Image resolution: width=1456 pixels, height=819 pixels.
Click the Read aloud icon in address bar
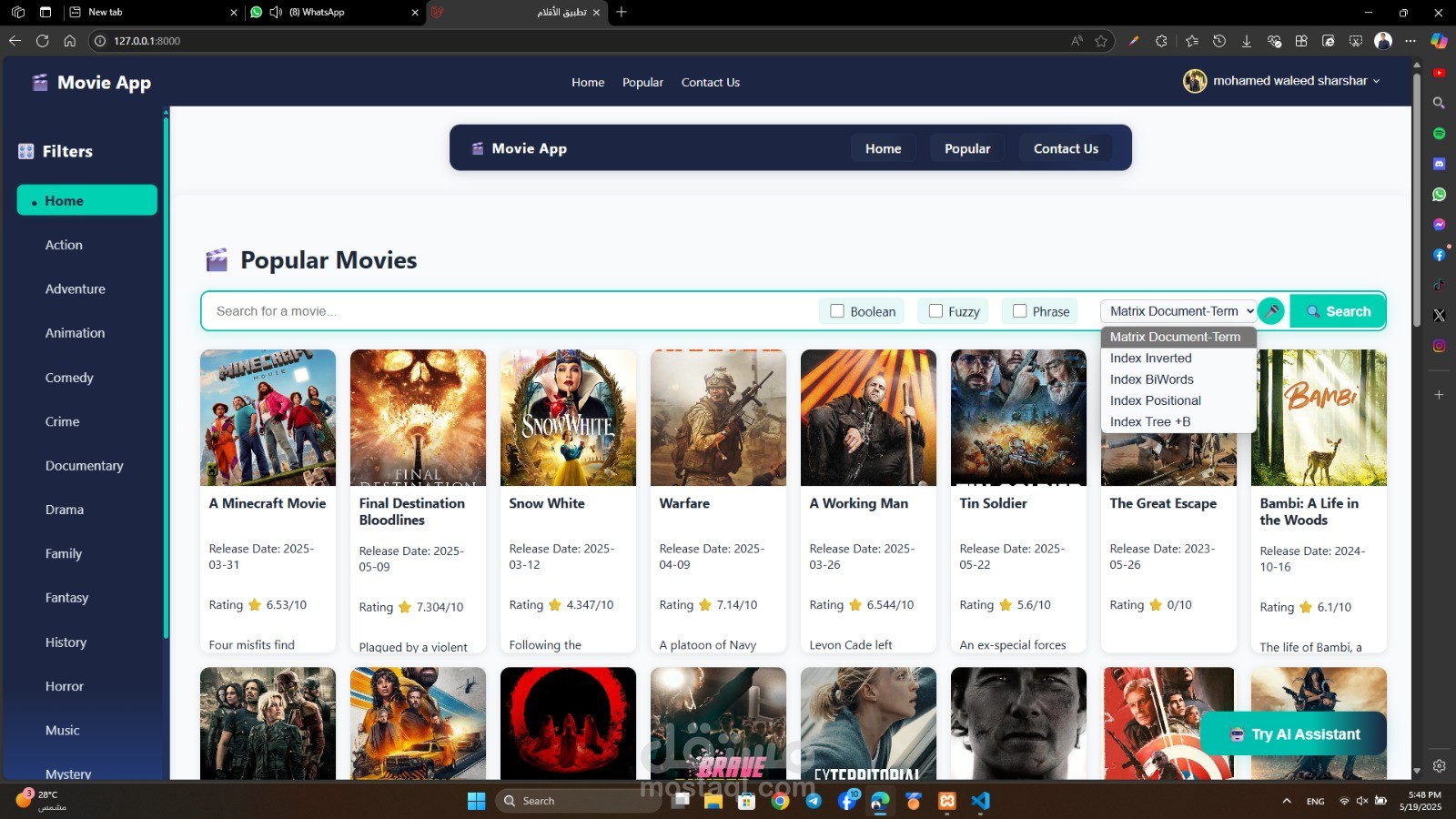coord(1077,41)
